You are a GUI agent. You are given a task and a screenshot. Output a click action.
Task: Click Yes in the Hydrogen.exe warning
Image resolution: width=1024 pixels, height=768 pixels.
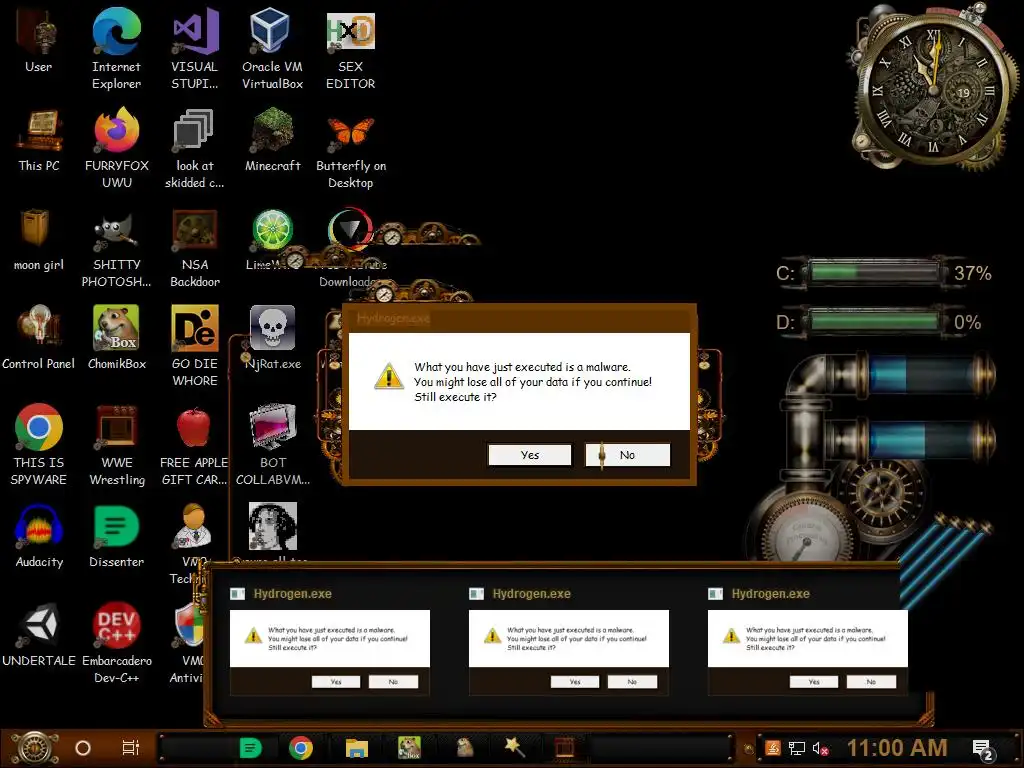(x=530, y=455)
